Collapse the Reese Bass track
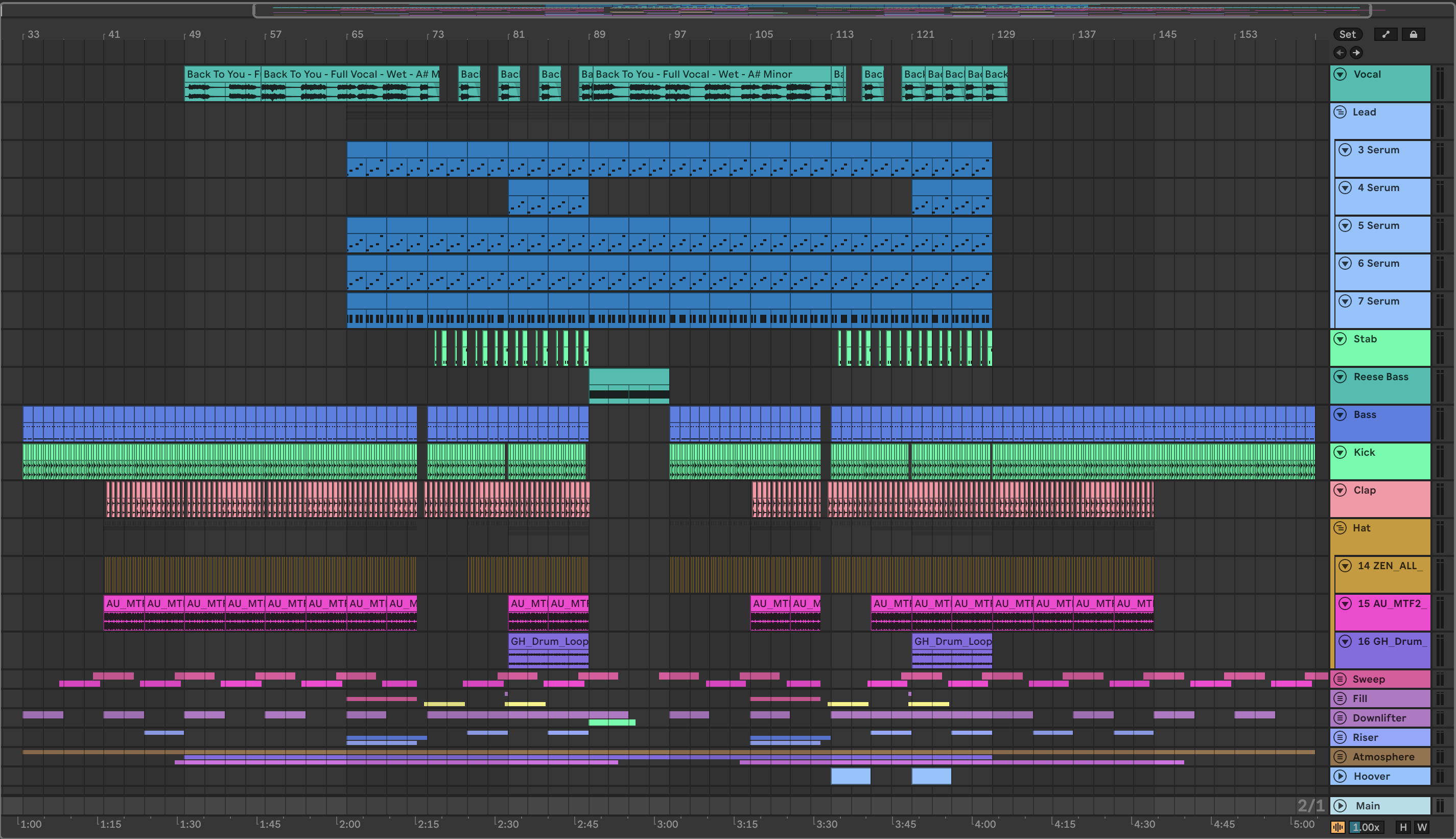The width and height of the screenshot is (1456, 839). (x=1340, y=377)
